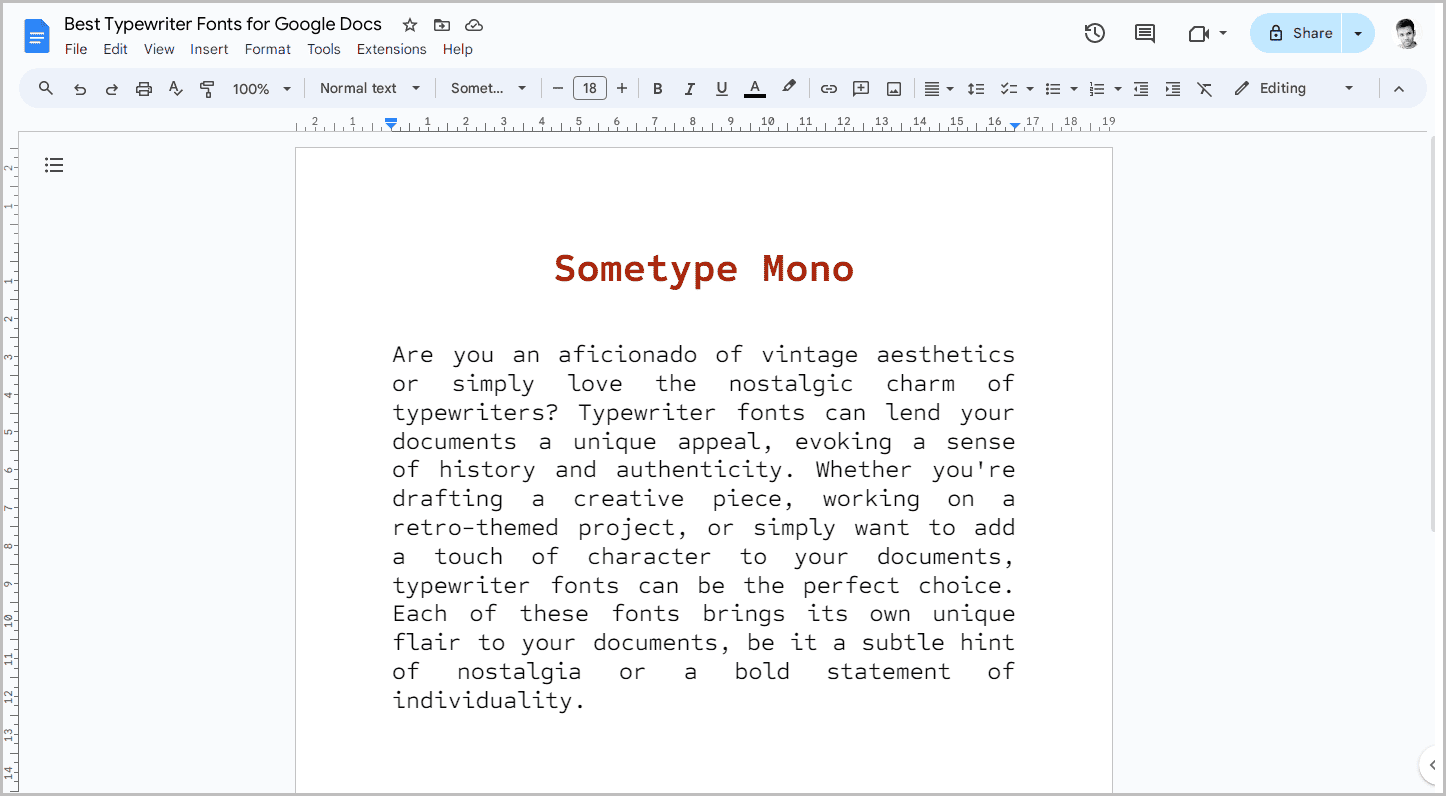Show the side panel arrow
This screenshot has width=1446, height=796.
point(1432,765)
